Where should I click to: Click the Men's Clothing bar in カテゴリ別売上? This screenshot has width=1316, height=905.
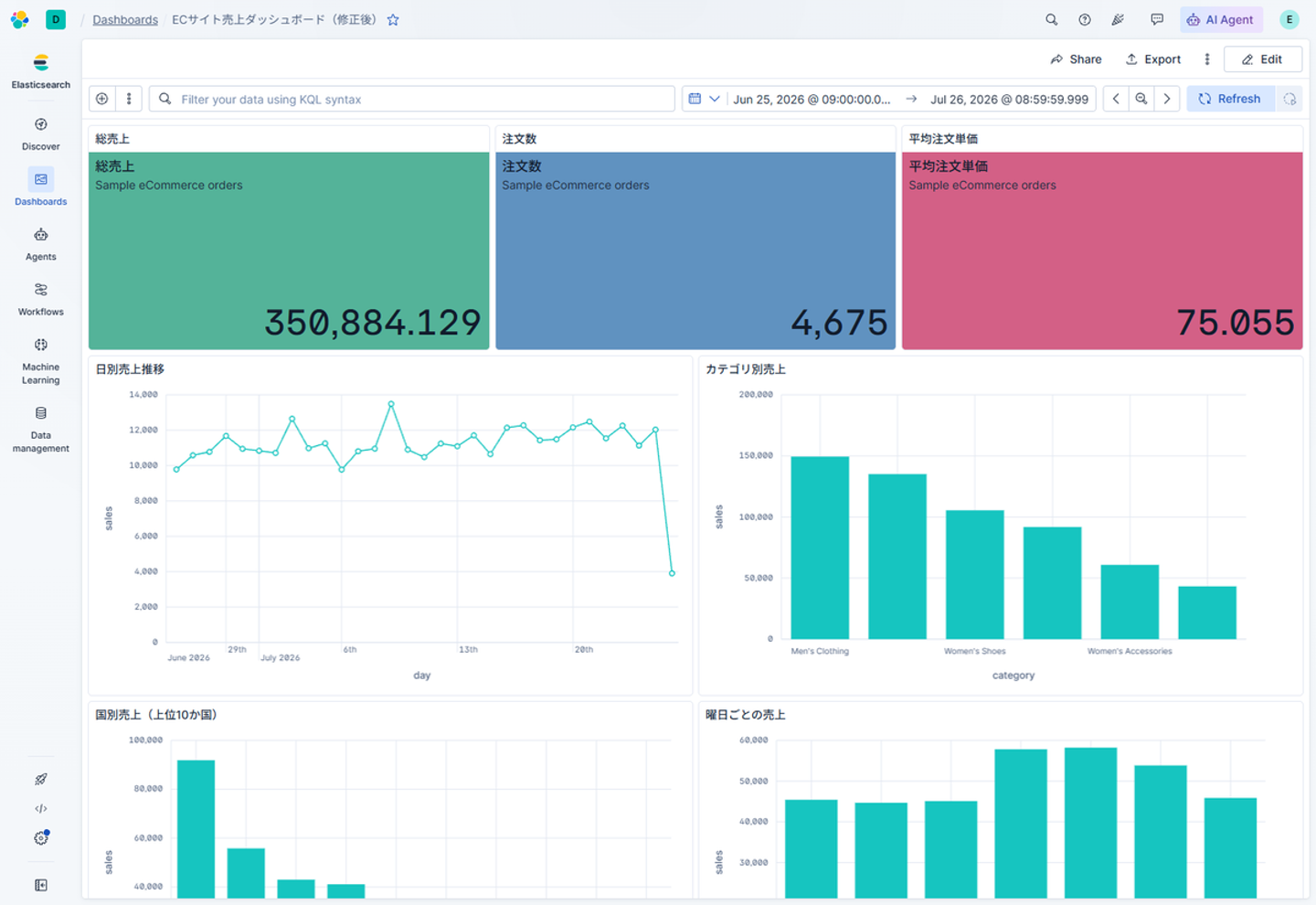click(820, 548)
